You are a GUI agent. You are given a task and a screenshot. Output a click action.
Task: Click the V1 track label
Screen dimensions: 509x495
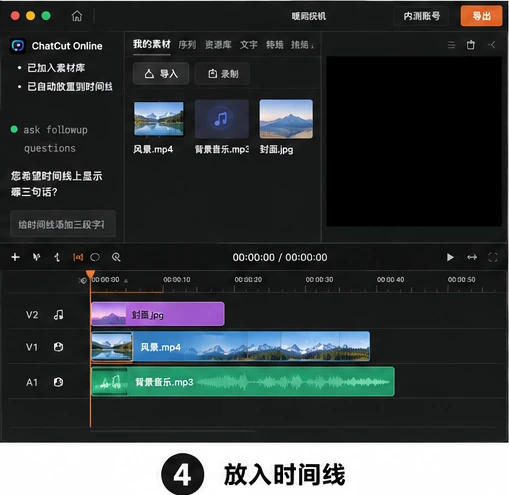(x=32, y=347)
